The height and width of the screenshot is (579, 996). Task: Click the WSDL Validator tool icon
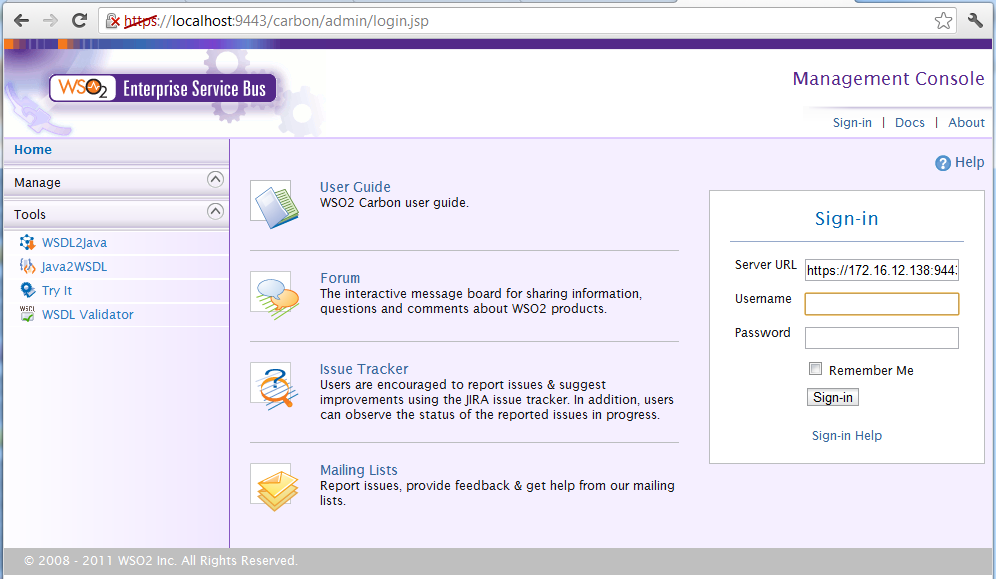tap(27, 314)
